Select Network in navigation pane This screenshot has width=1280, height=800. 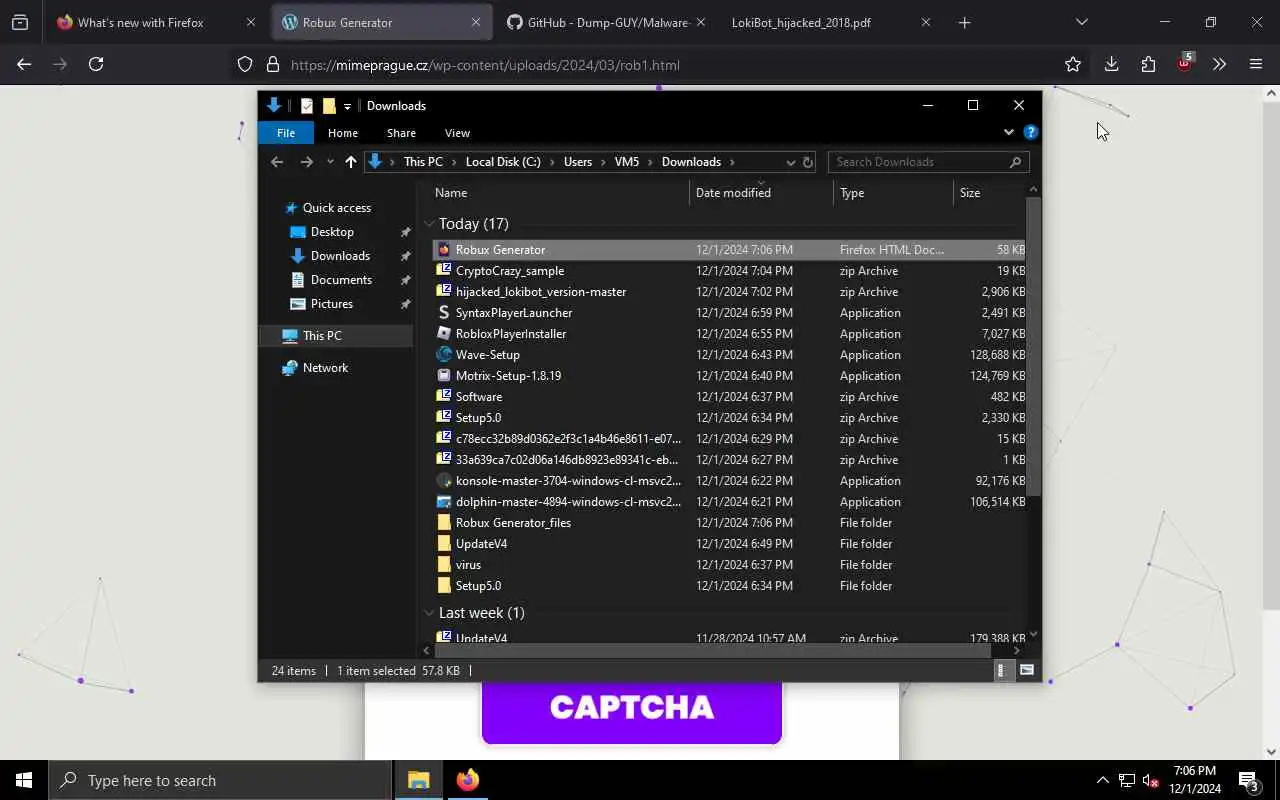[326, 368]
